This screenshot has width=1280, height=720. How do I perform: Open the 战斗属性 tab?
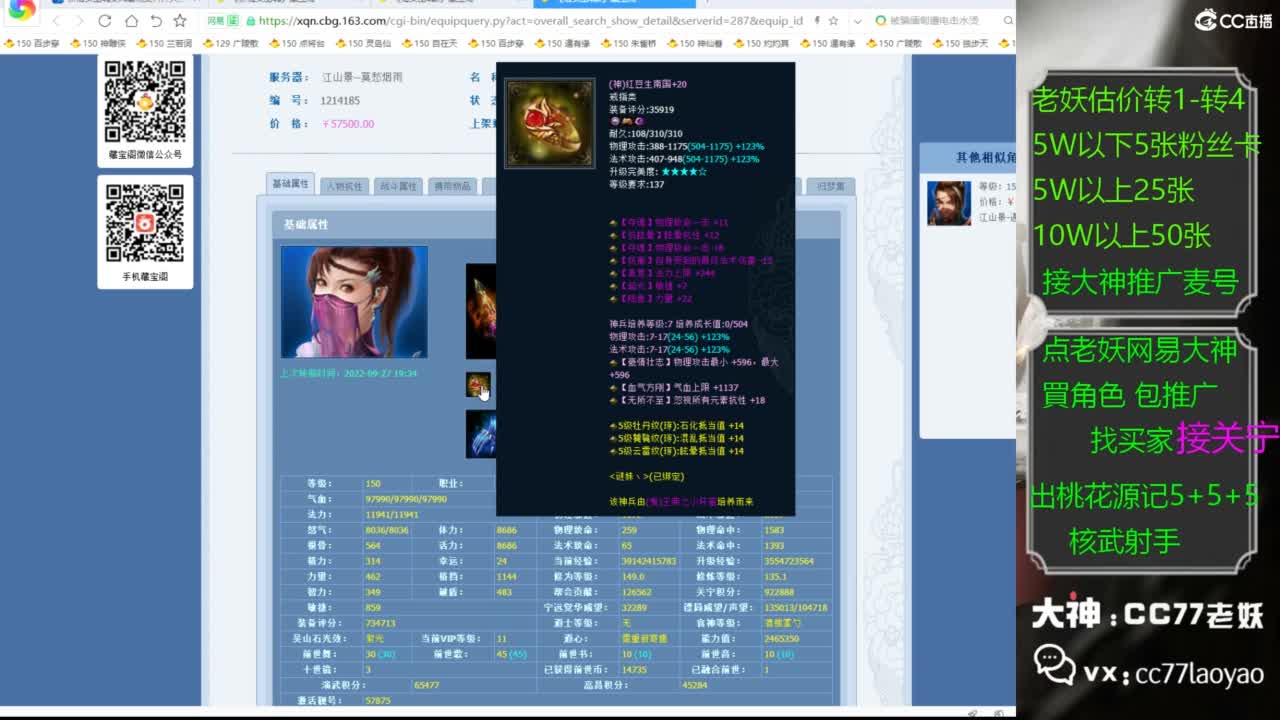click(397, 186)
